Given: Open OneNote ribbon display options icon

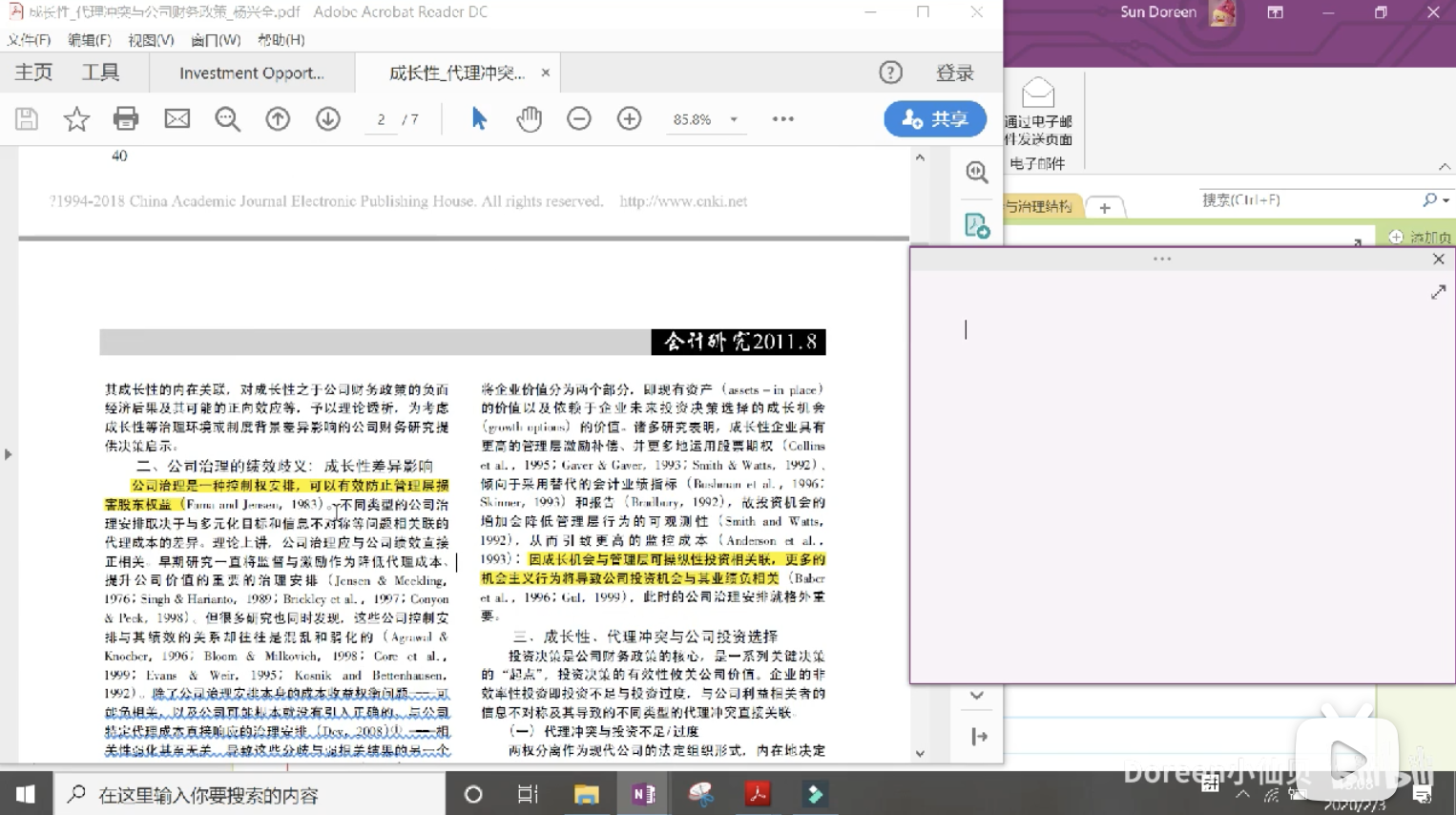Looking at the screenshot, I should click(1276, 12).
